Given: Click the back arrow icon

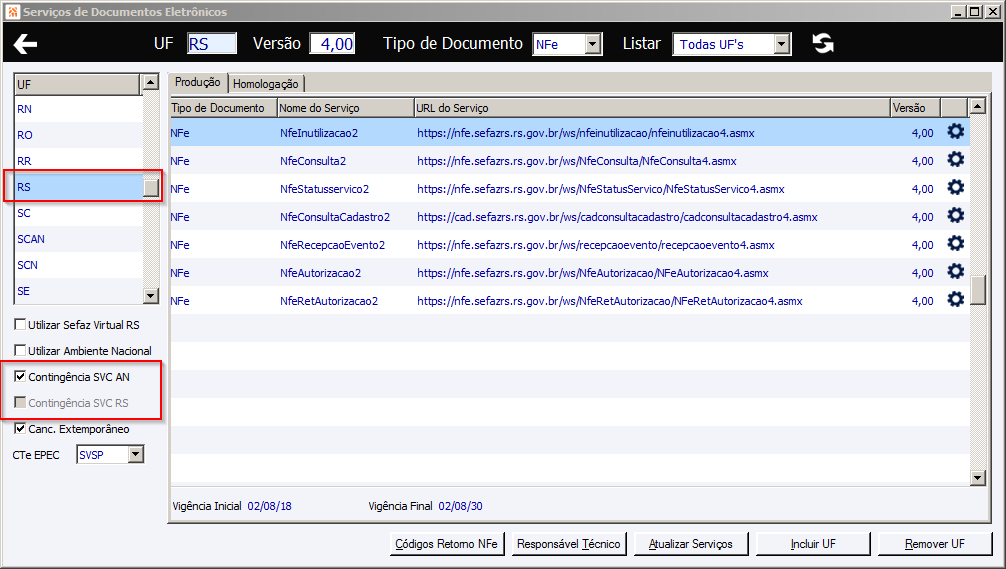Looking at the screenshot, I should [26, 44].
